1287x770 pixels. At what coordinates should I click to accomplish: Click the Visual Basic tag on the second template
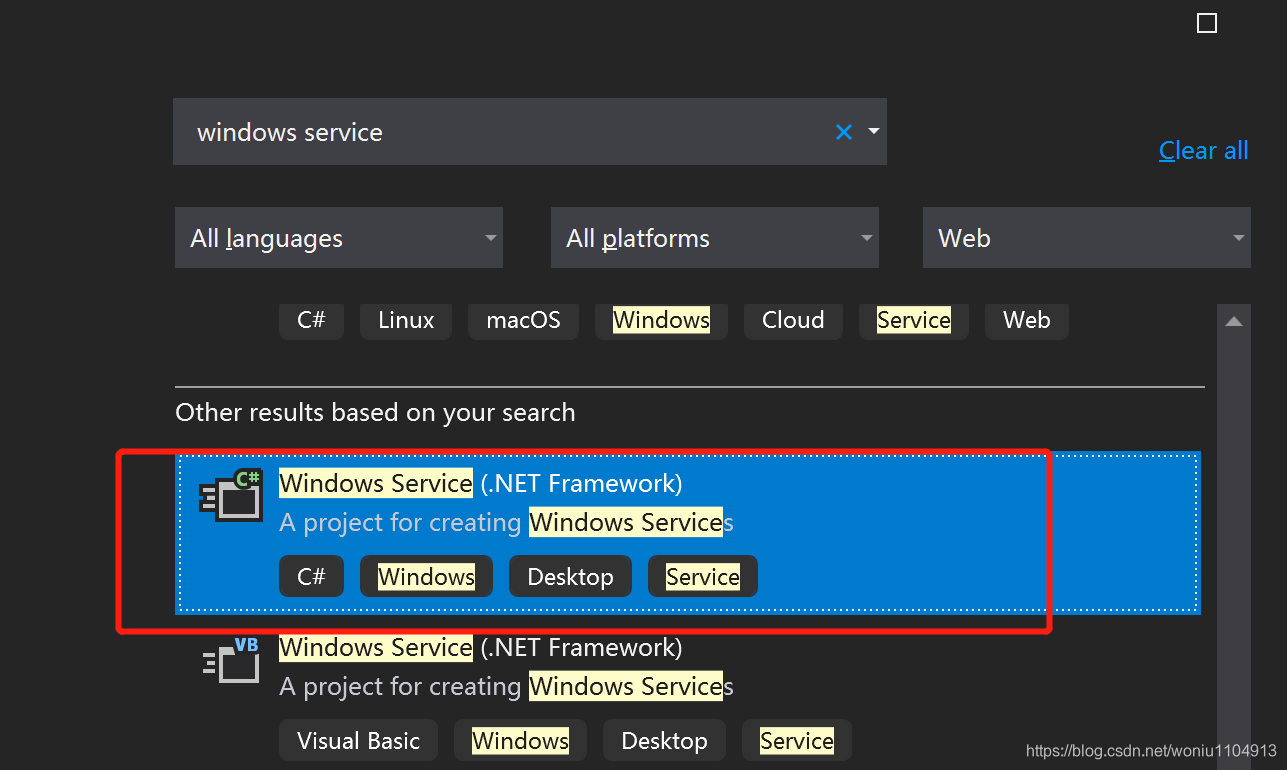click(357, 740)
